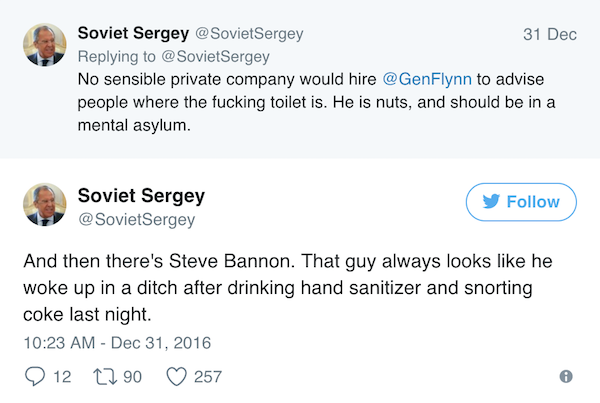Image resolution: width=600 pixels, height=403 pixels.
Task: Open bold Soviet Sergey name in main tweet
Action: pos(141,196)
